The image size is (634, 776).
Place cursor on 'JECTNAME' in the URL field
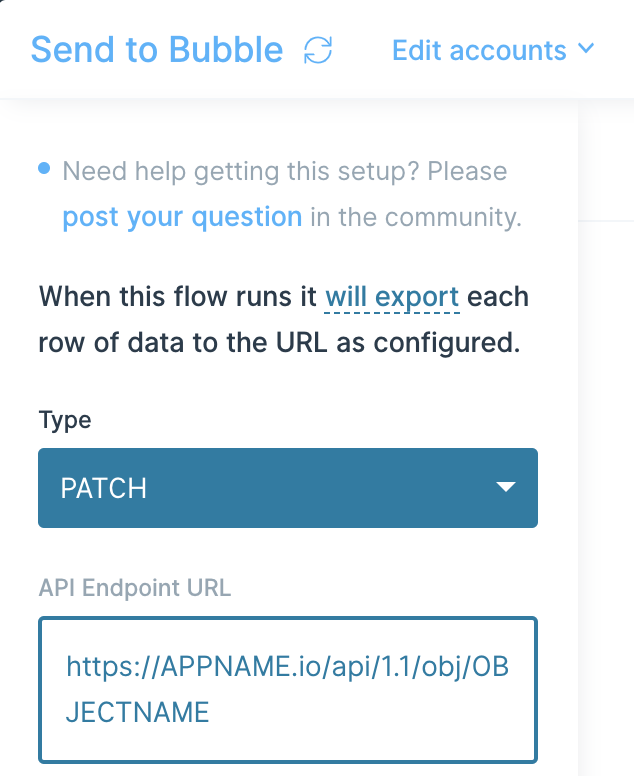pyautogui.click(x=138, y=712)
